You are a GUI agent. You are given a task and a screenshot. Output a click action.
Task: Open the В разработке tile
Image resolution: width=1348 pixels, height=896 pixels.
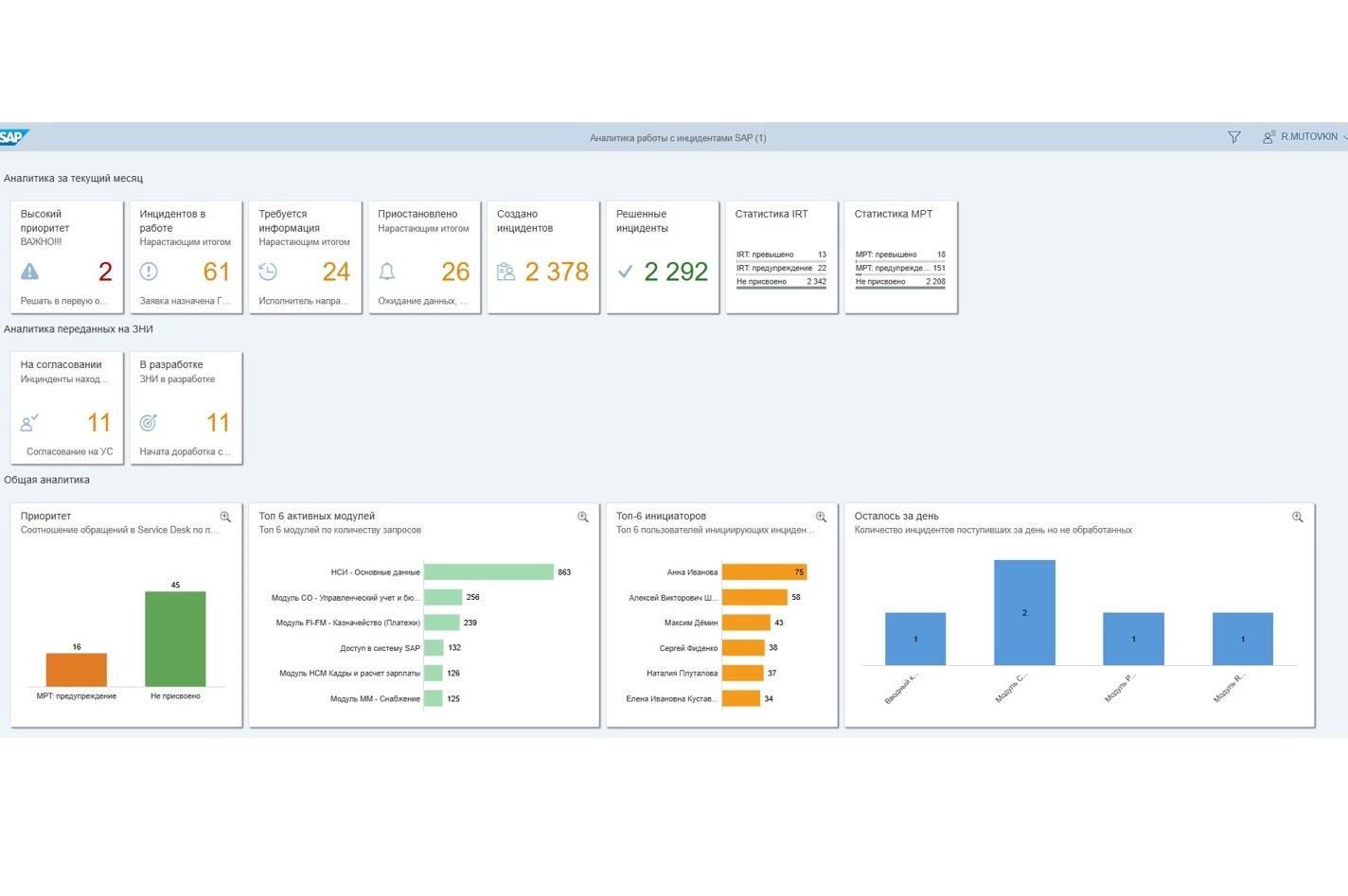(x=186, y=407)
